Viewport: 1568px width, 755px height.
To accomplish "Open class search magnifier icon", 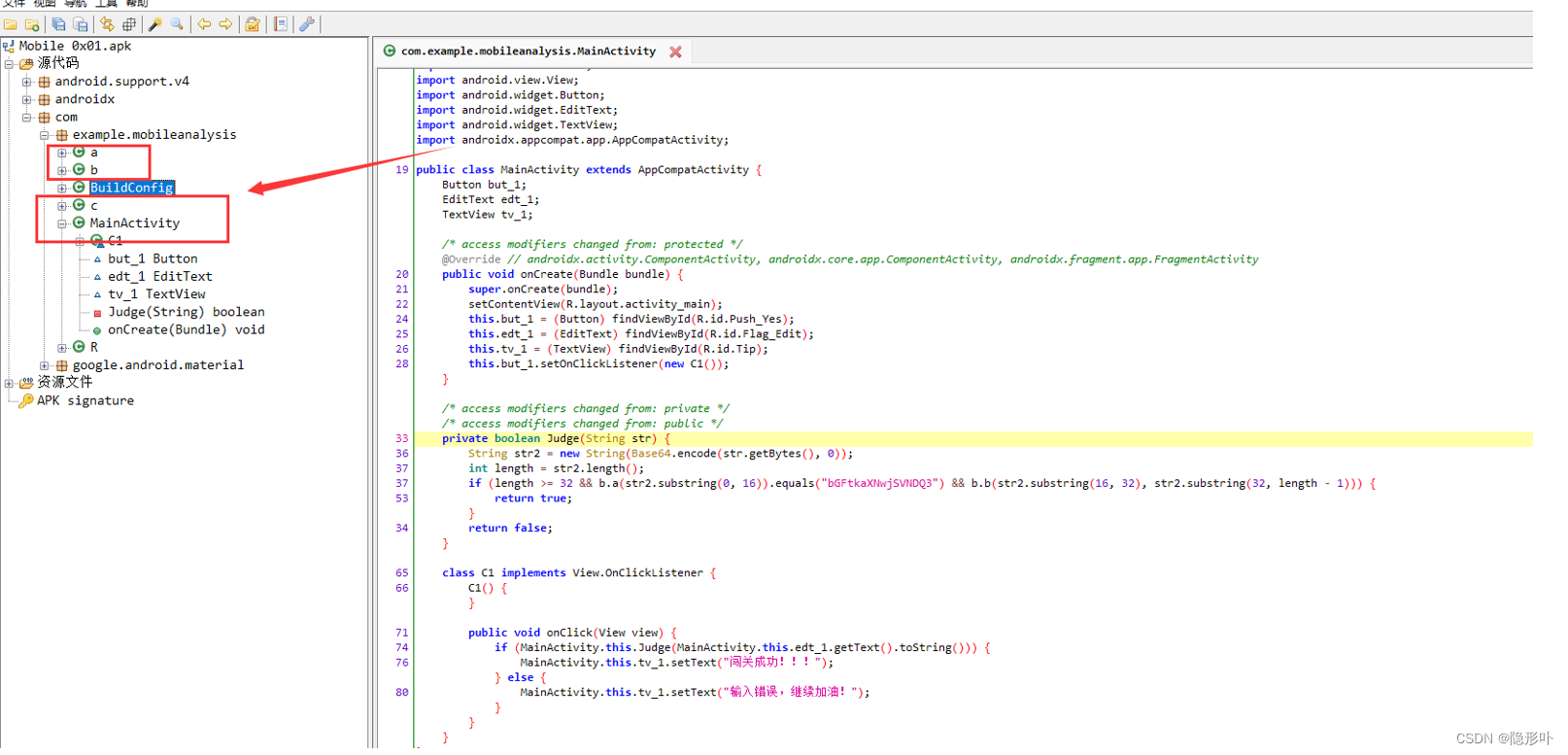I will [x=177, y=24].
